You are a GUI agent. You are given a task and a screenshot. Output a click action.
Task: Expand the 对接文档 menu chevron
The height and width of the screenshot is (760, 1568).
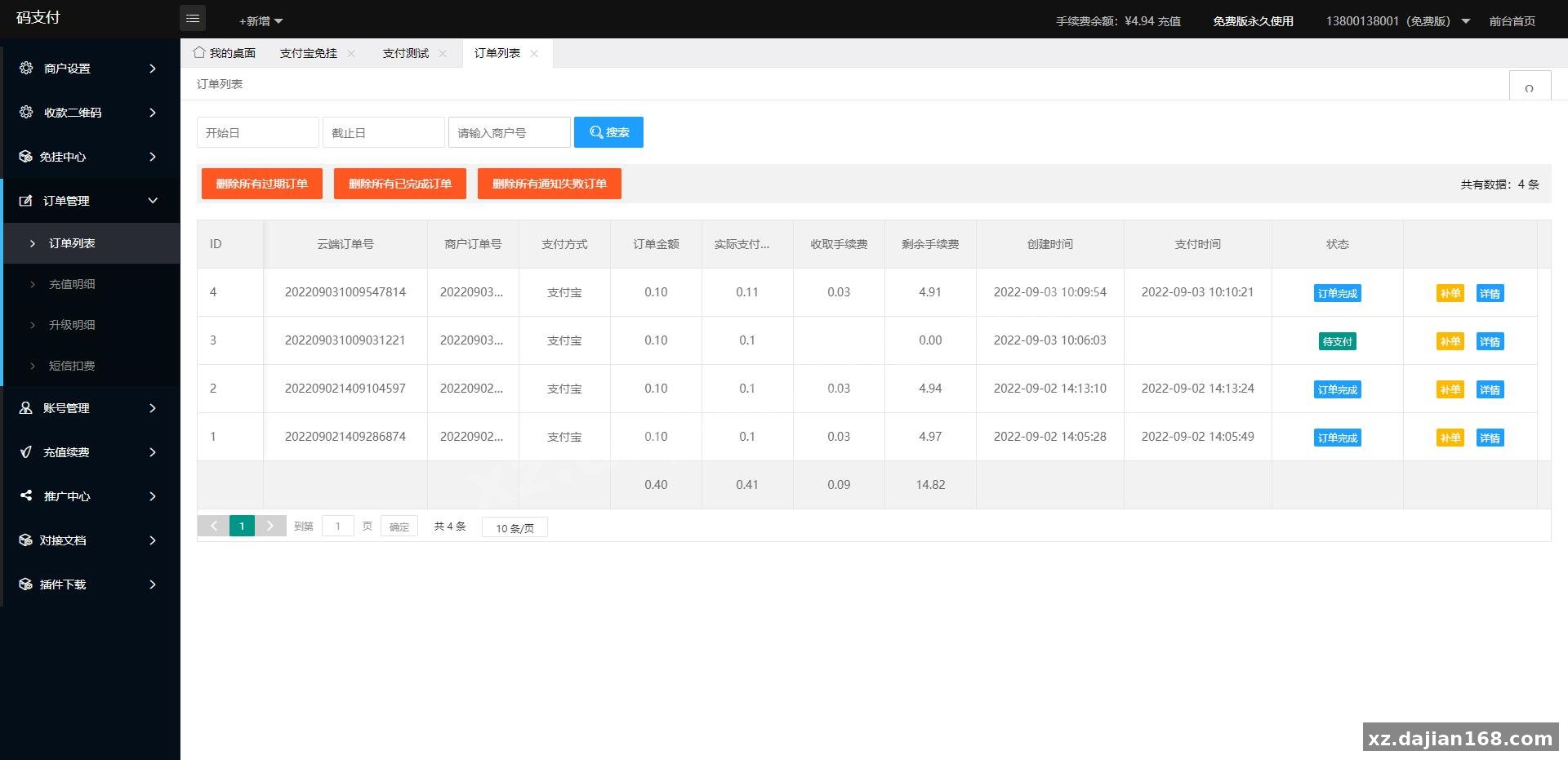coord(153,540)
